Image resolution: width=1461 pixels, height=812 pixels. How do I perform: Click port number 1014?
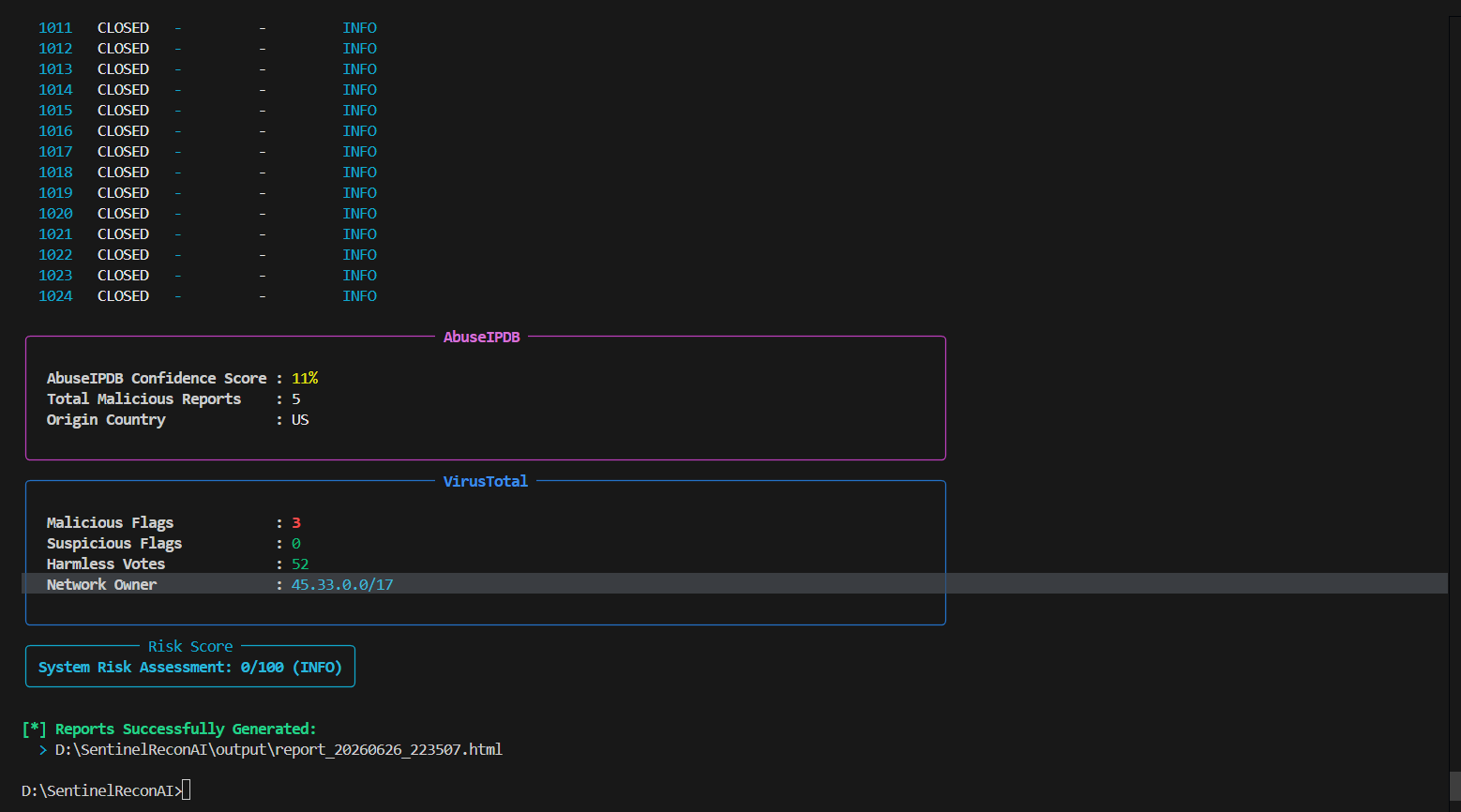tap(55, 90)
